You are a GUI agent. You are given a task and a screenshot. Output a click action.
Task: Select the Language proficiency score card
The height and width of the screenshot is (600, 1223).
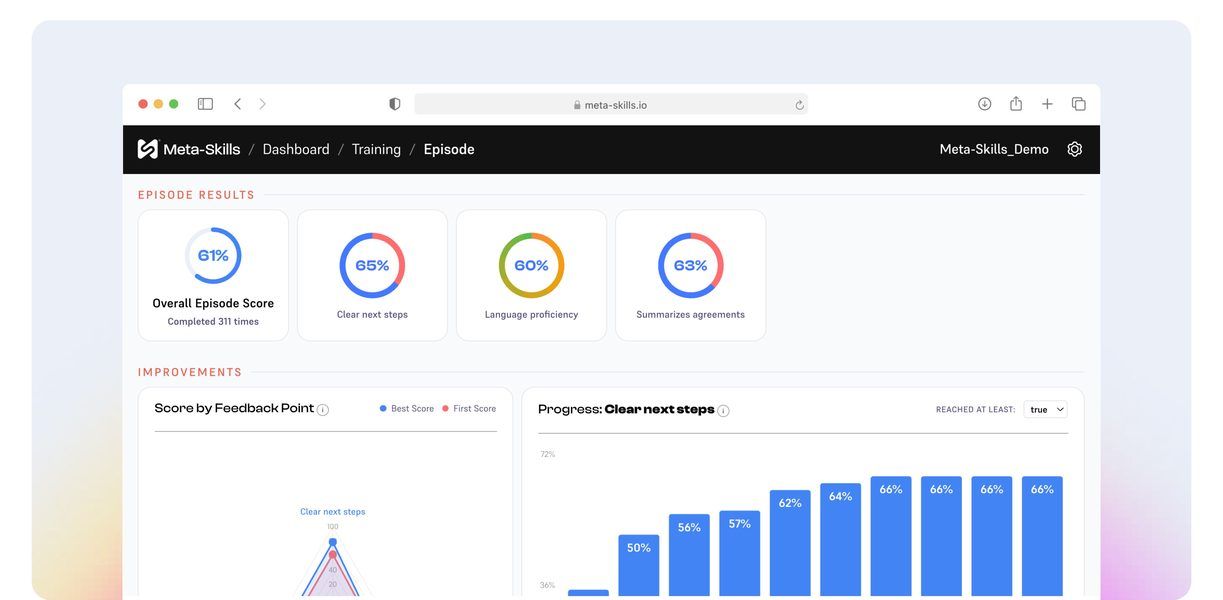click(531, 275)
